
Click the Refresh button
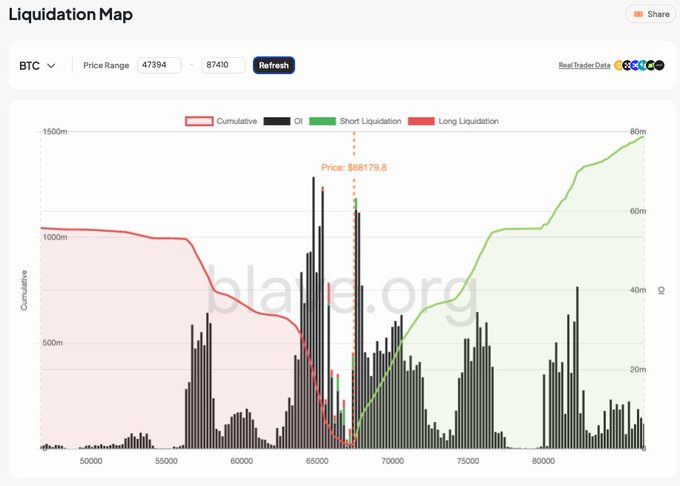[274, 65]
